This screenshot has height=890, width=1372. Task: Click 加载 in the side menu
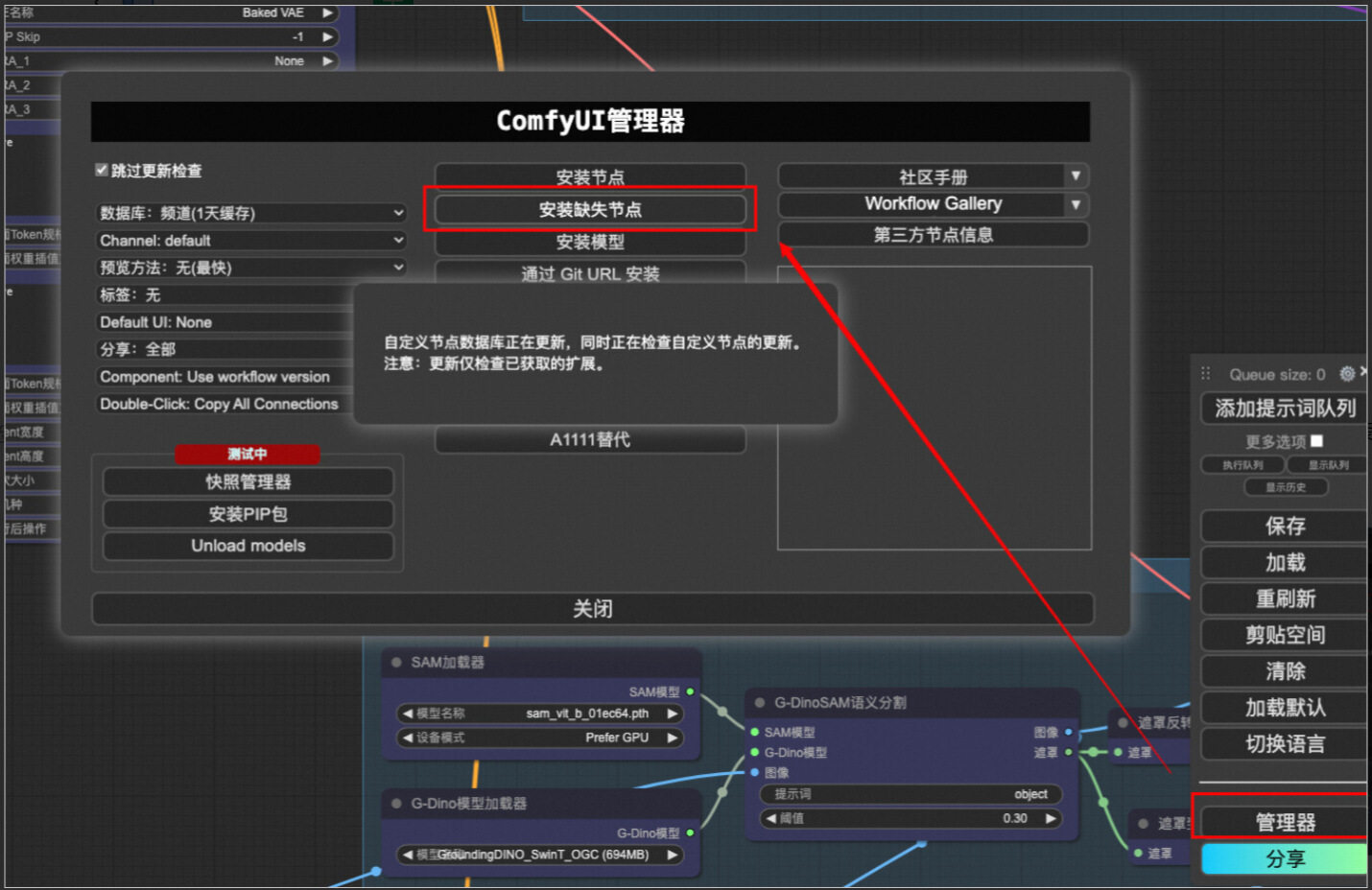click(x=1285, y=562)
